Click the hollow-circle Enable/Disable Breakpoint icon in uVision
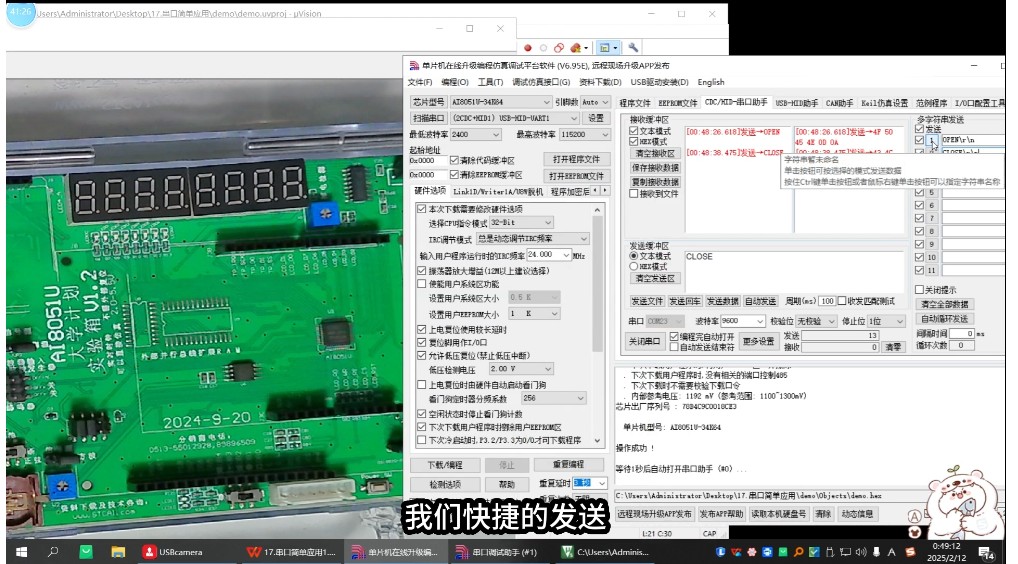Screen dimensions: 1018x564 [543, 48]
